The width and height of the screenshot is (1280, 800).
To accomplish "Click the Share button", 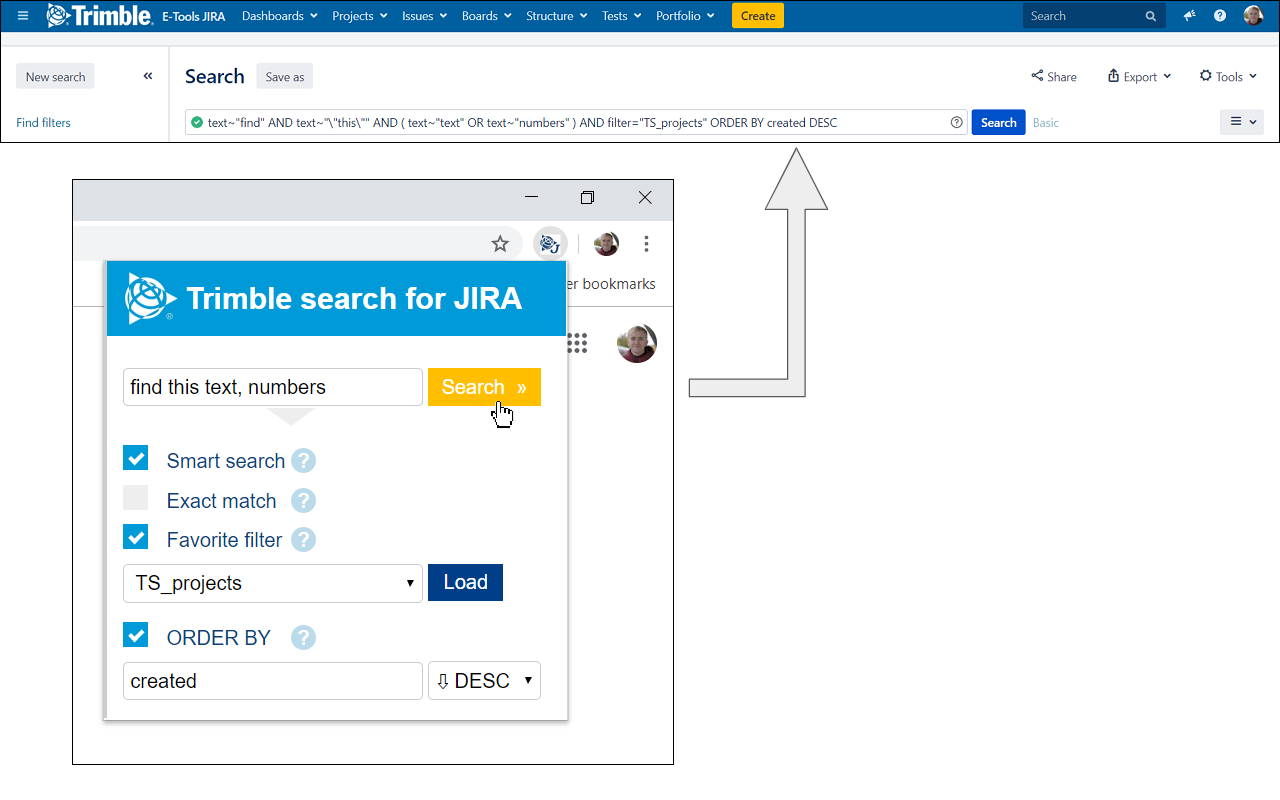I will pos(1054,77).
